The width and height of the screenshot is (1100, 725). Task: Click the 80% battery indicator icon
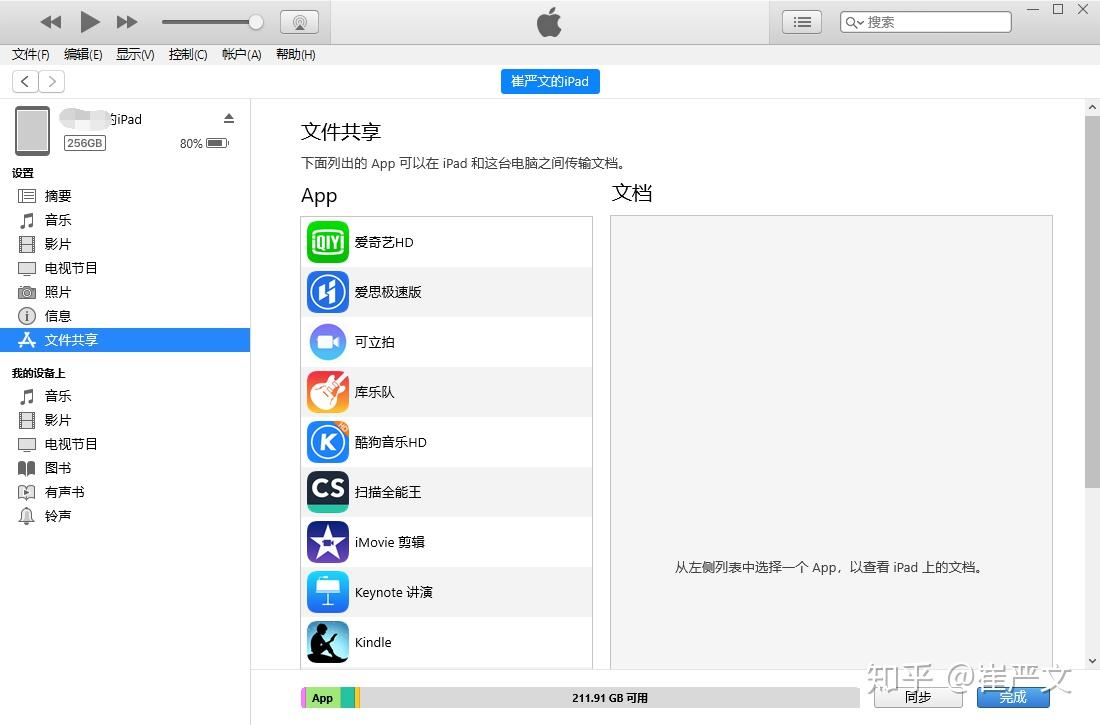(217, 143)
